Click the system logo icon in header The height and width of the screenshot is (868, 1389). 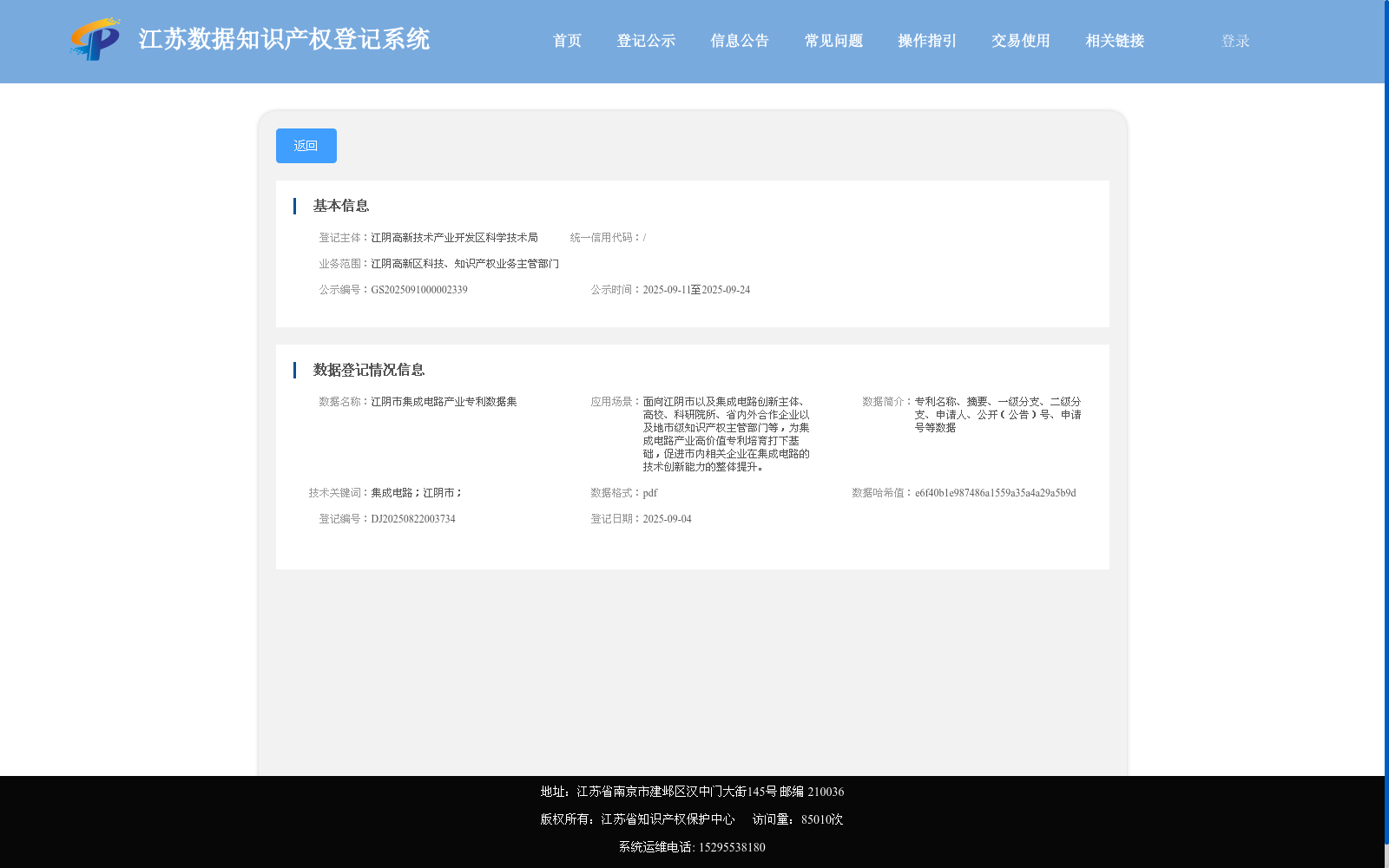(95, 39)
